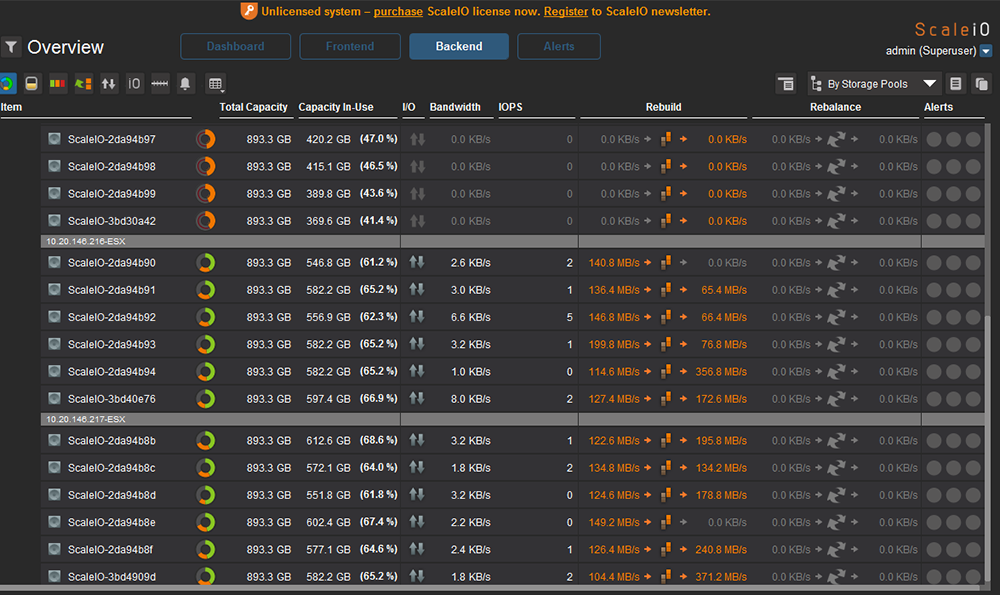Click the Rebalance column header
Image resolution: width=1000 pixels, height=595 pixels.
point(835,107)
